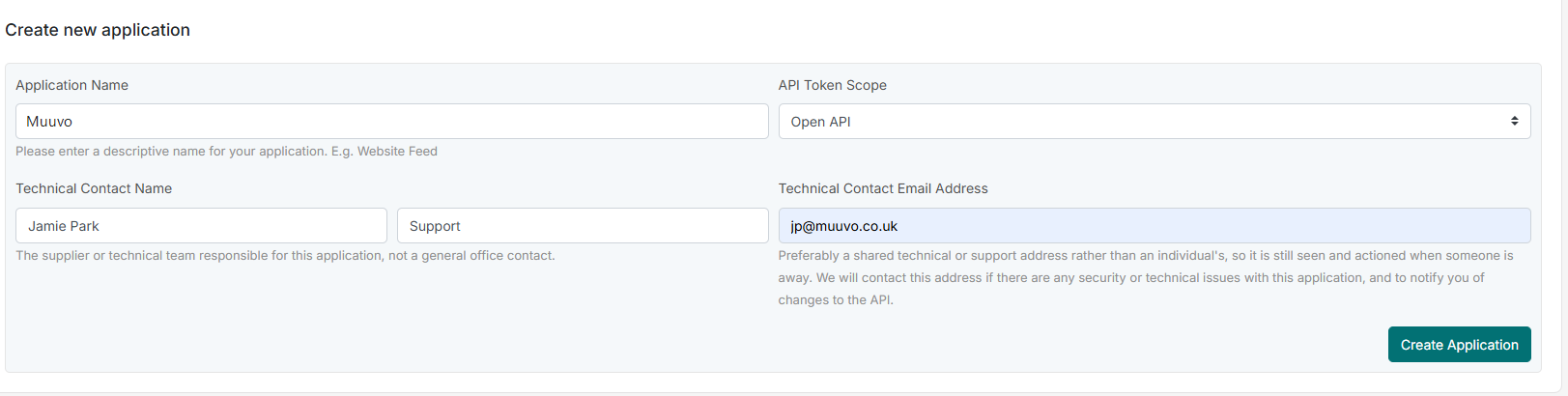Click the 'Create new application' heading

pos(98,30)
